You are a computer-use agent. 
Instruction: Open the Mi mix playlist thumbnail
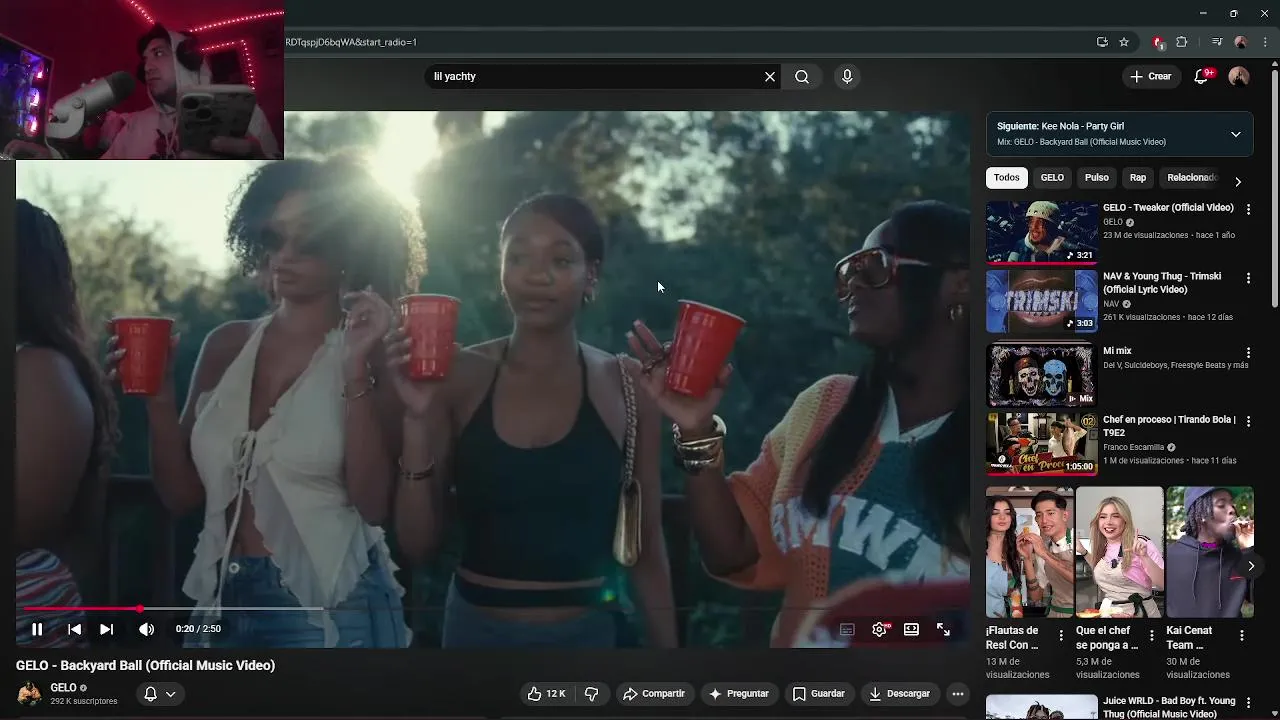coord(1042,376)
